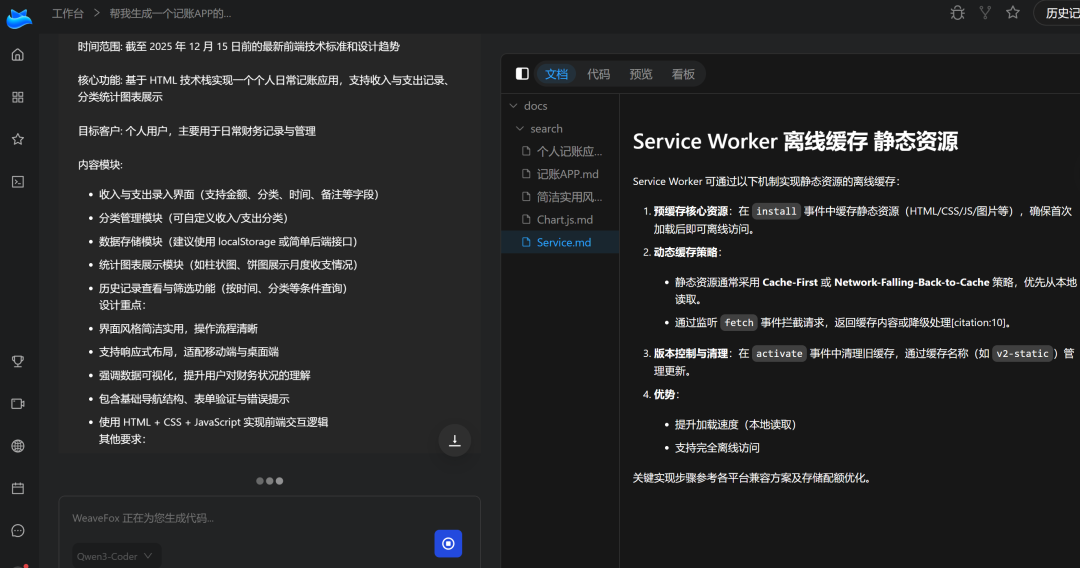Click the calendar icon in left sidebar

(x=17, y=488)
